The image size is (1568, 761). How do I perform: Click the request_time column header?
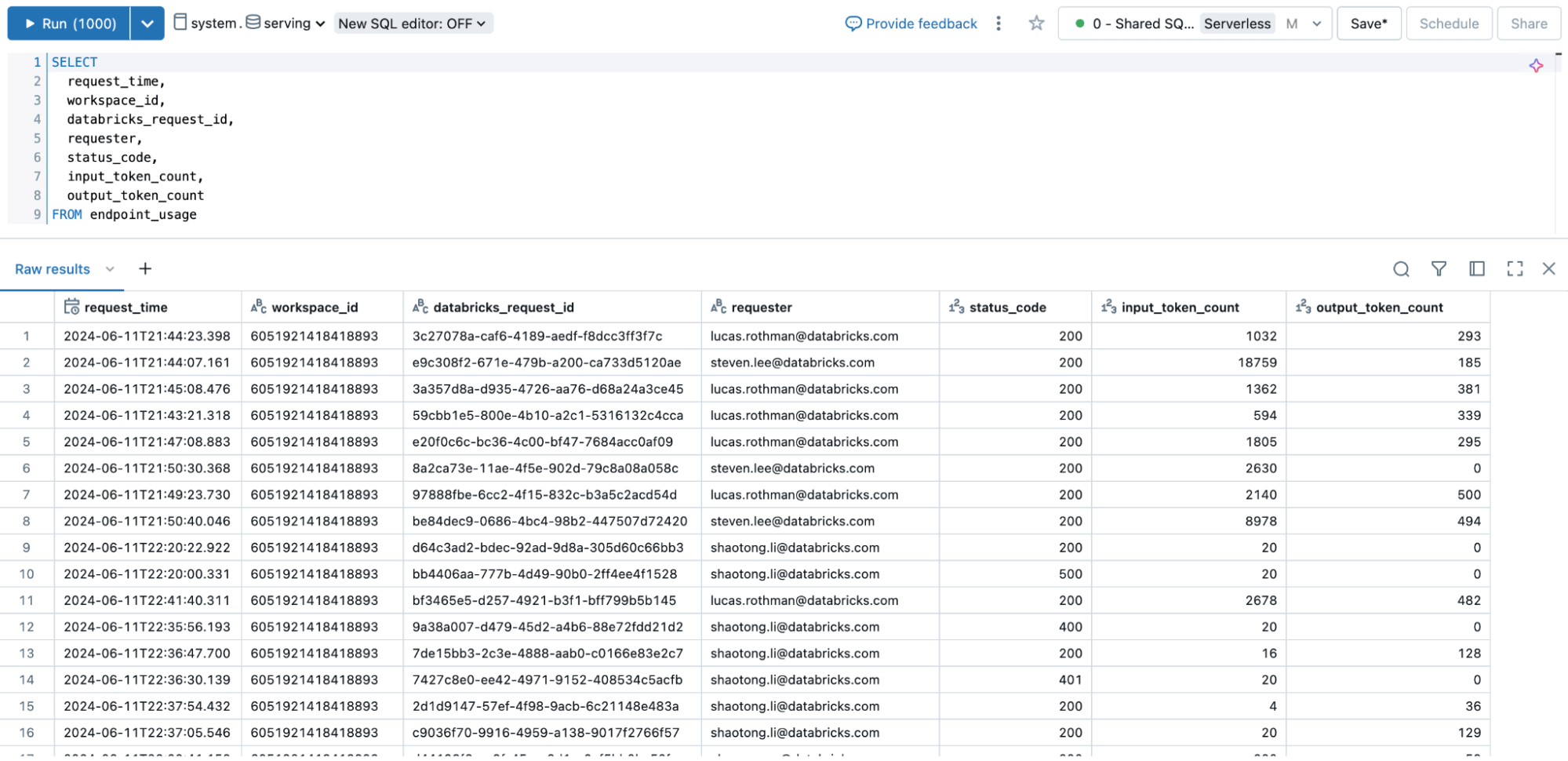click(126, 308)
